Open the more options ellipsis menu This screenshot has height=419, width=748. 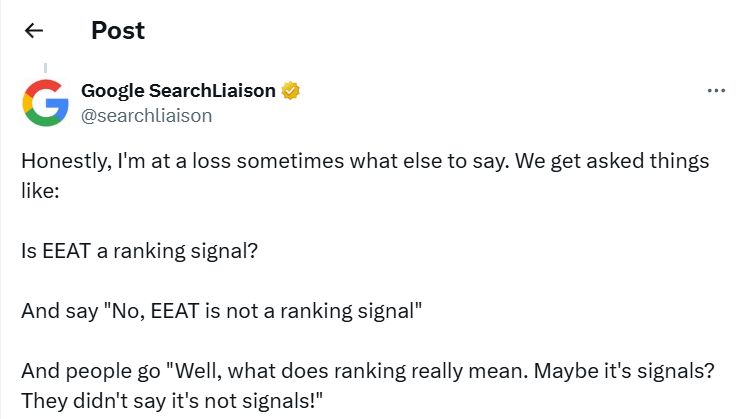(715, 91)
